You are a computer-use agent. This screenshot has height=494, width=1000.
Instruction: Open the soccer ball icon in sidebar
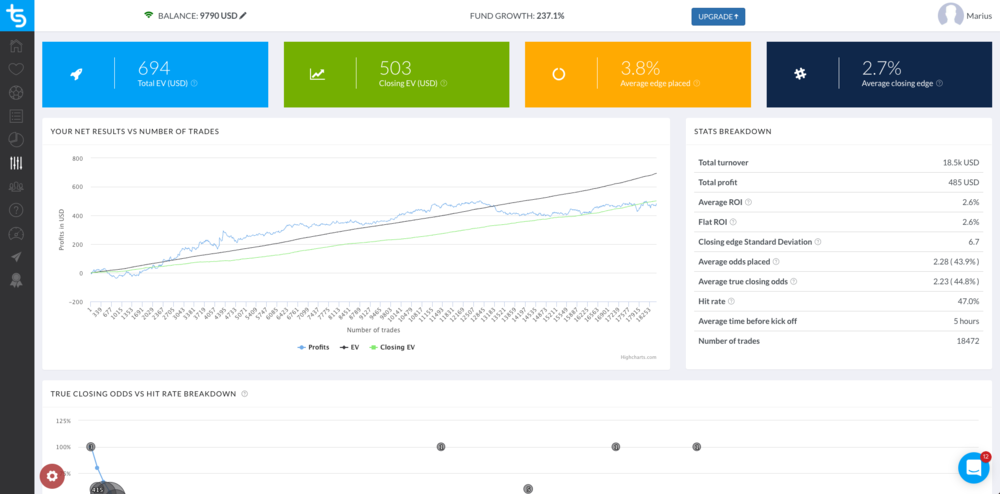(17, 92)
